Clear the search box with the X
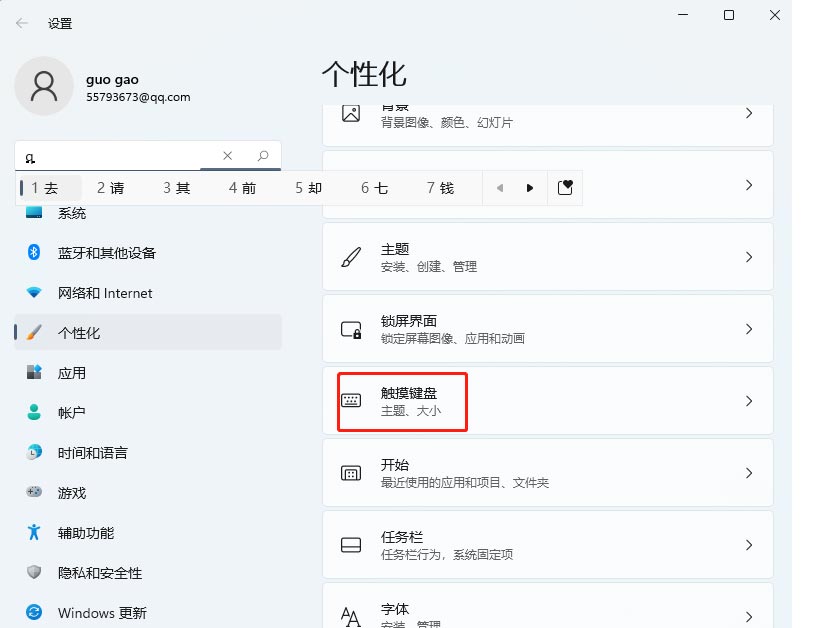 pyautogui.click(x=228, y=156)
